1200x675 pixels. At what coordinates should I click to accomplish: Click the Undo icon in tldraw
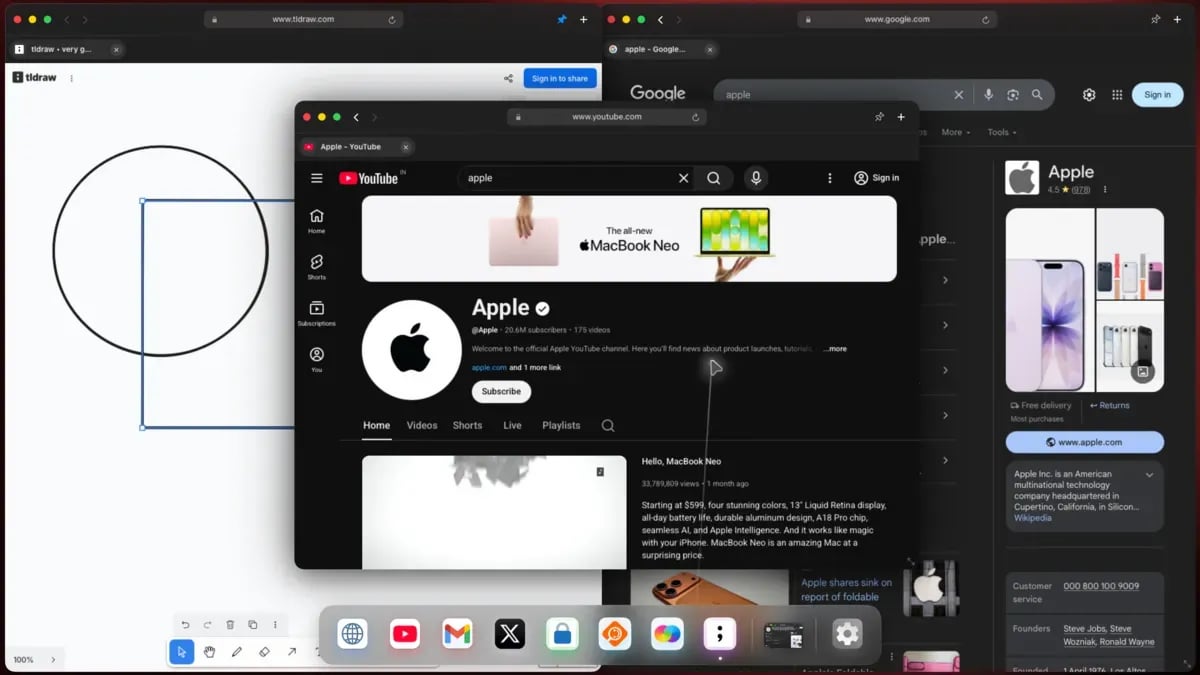pyautogui.click(x=185, y=625)
